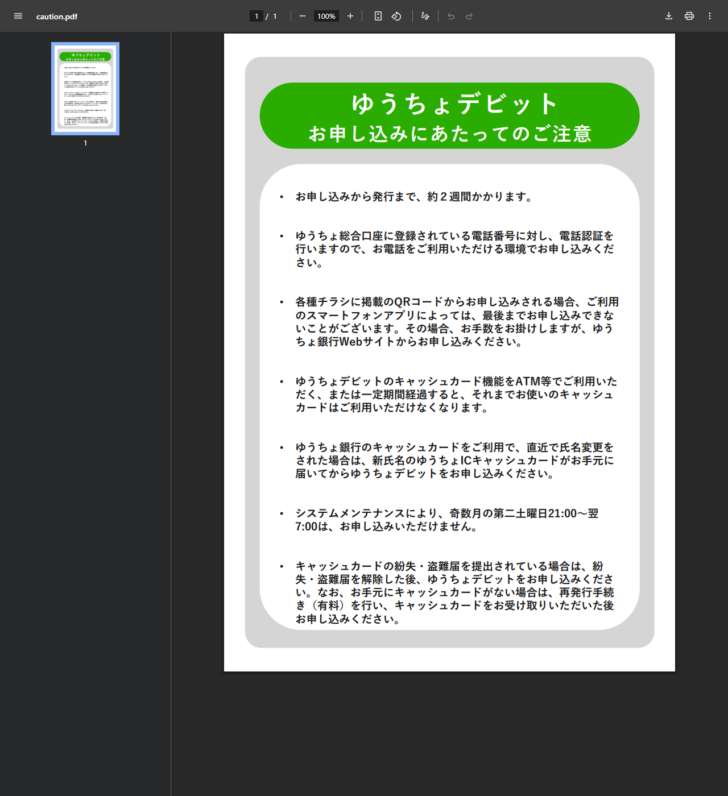Click the page number input field
This screenshot has height=796, width=728.
(256, 16)
